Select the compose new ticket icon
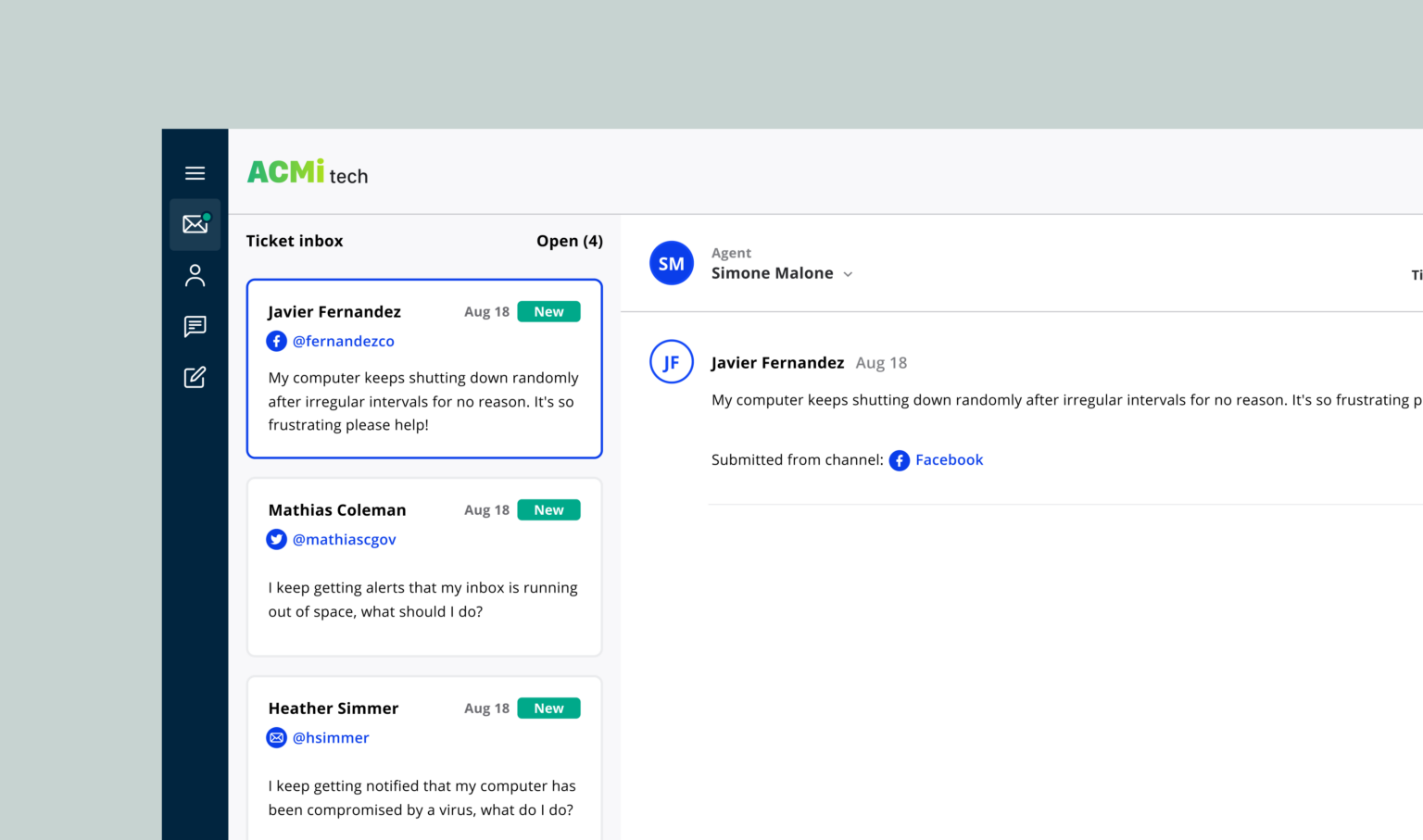This screenshot has width=1423, height=840. 195,377
